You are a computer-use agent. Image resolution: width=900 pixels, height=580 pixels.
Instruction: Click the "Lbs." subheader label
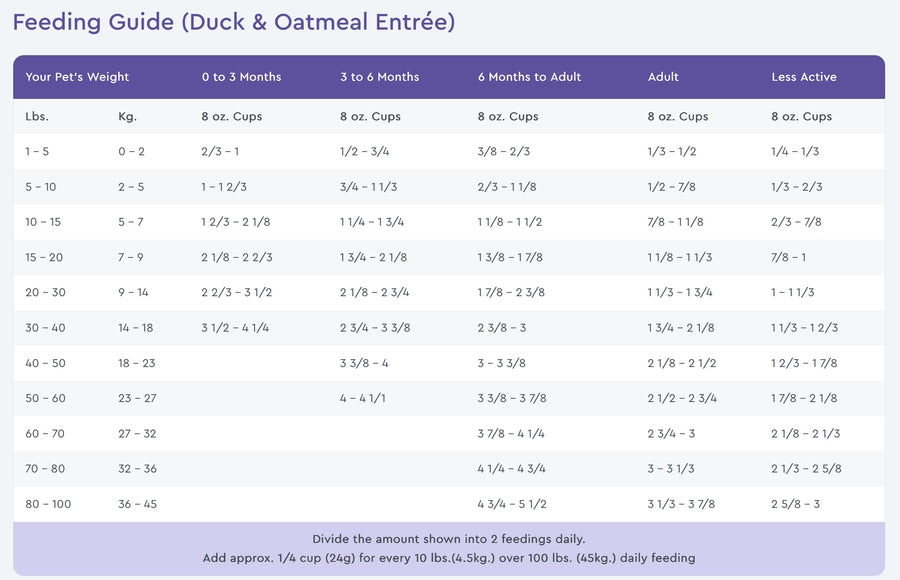tap(37, 117)
